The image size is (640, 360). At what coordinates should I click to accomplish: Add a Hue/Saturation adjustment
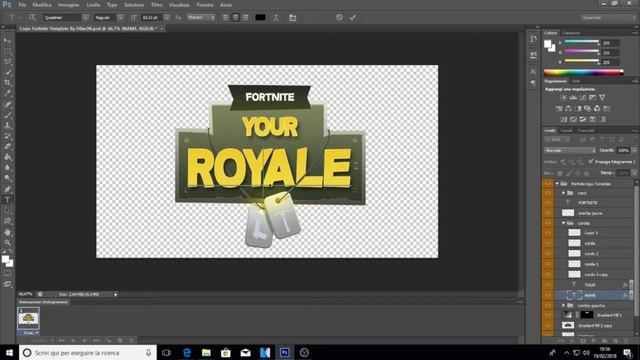(x=558, y=109)
